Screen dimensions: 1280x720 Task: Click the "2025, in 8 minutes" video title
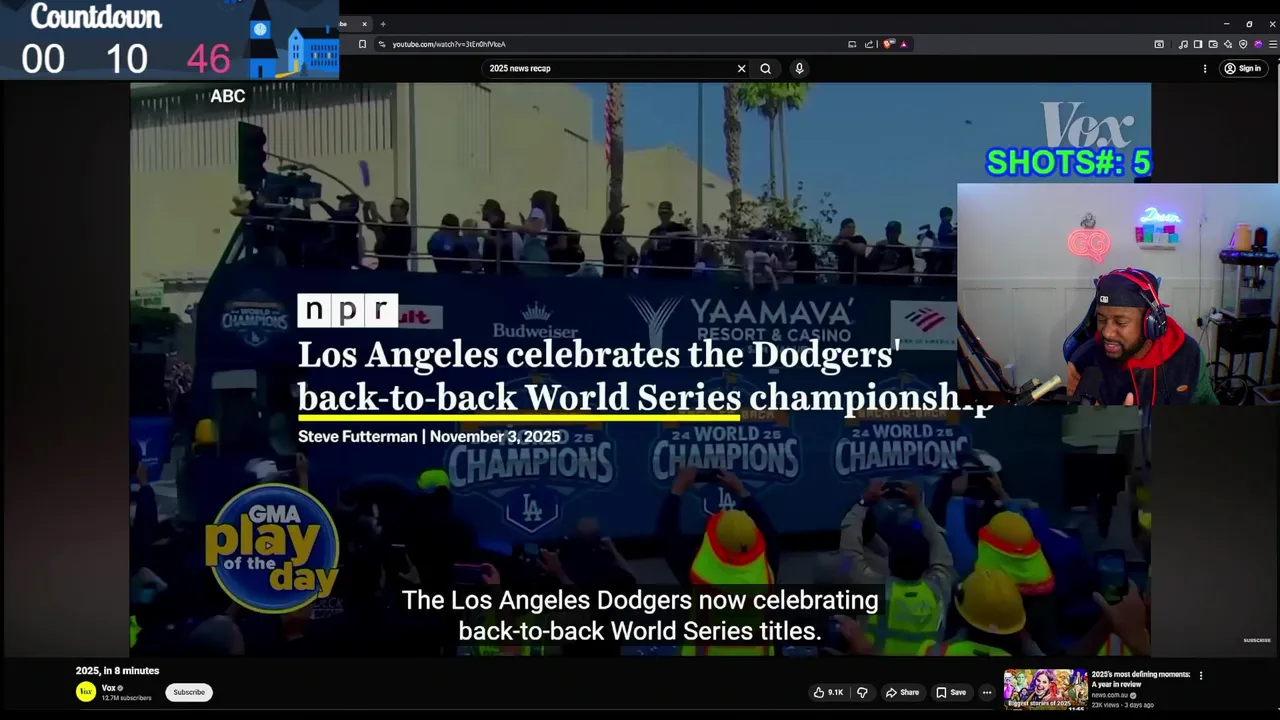pos(117,671)
